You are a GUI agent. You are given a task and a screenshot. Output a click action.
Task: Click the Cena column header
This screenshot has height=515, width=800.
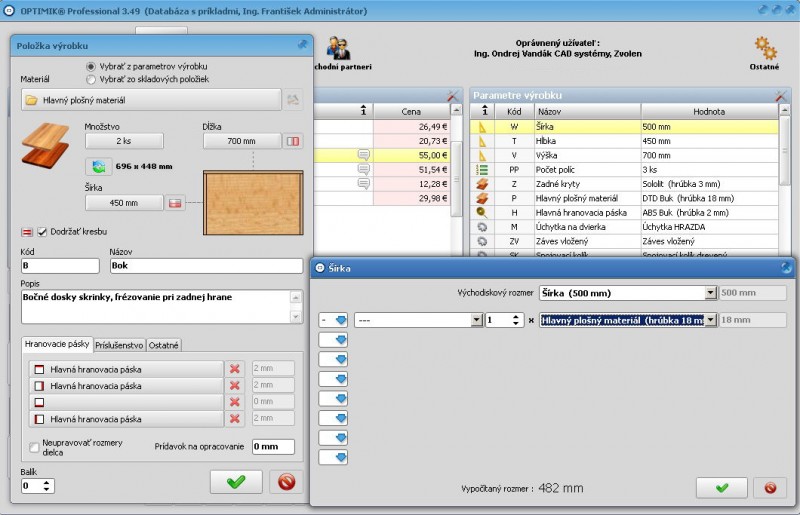point(411,111)
